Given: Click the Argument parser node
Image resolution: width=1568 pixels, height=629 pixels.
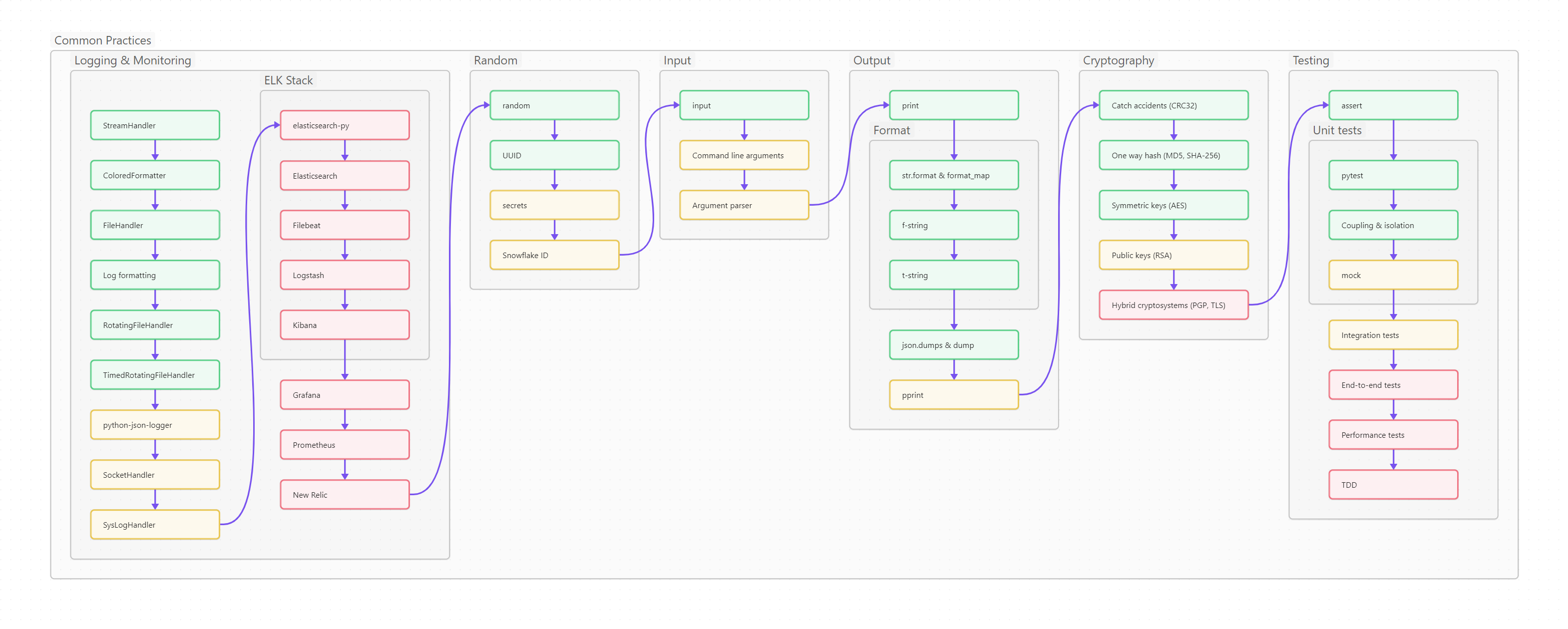Looking at the screenshot, I should pyautogui.click(x=744, y=205).
